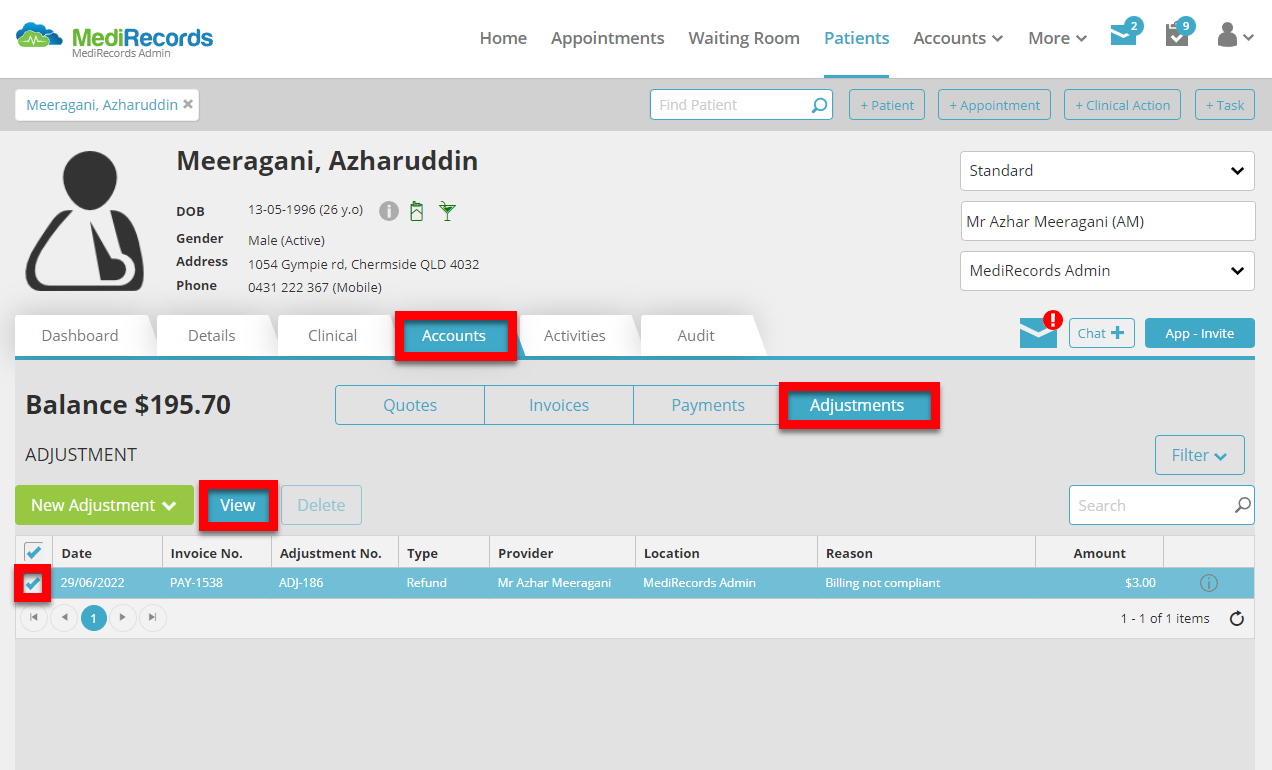1272x770 pixels.
Task: Click the Find Patient magnifier icon
Action: pos(819,105)
